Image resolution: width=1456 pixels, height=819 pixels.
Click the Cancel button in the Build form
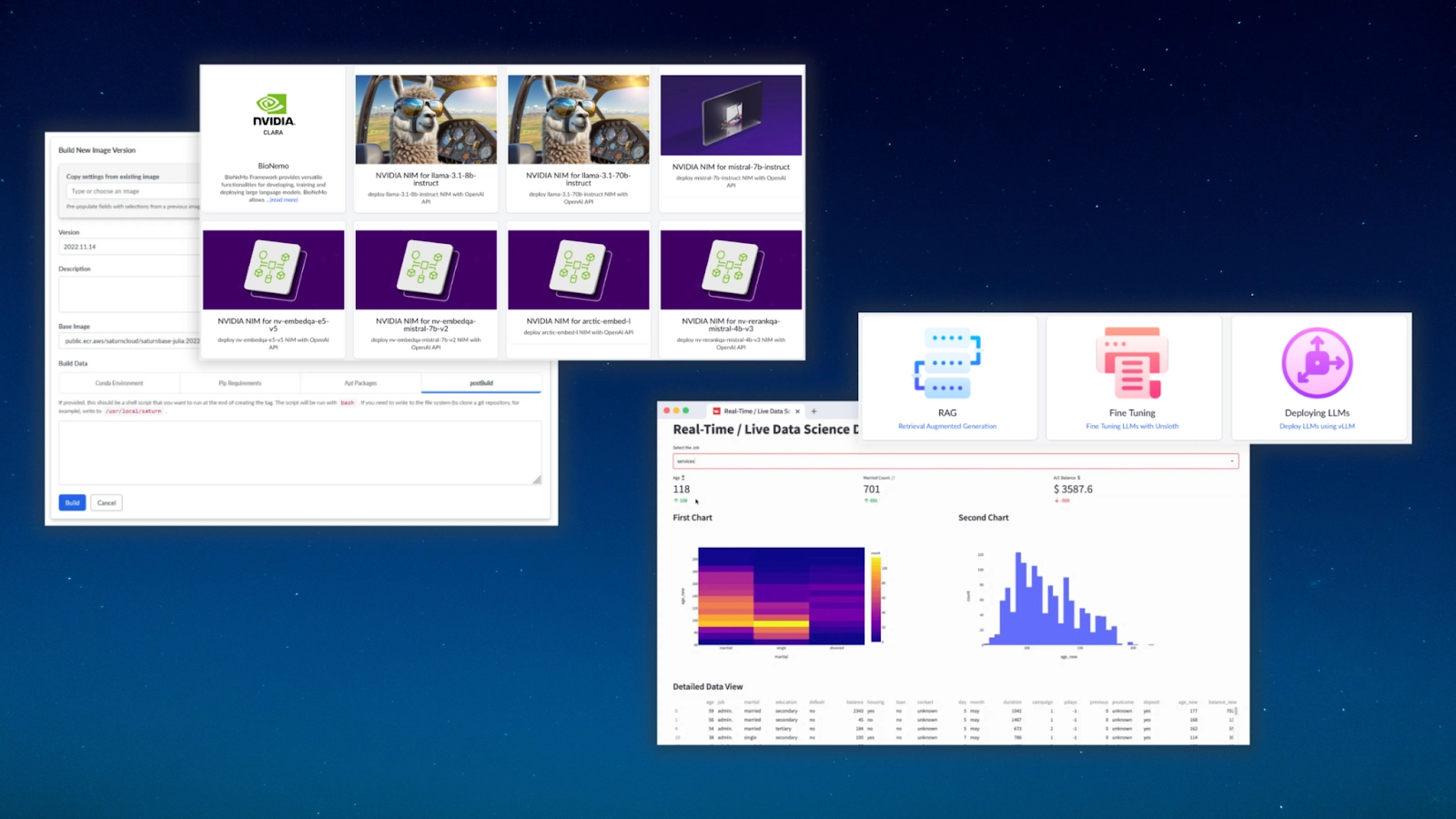click(106, 502)
